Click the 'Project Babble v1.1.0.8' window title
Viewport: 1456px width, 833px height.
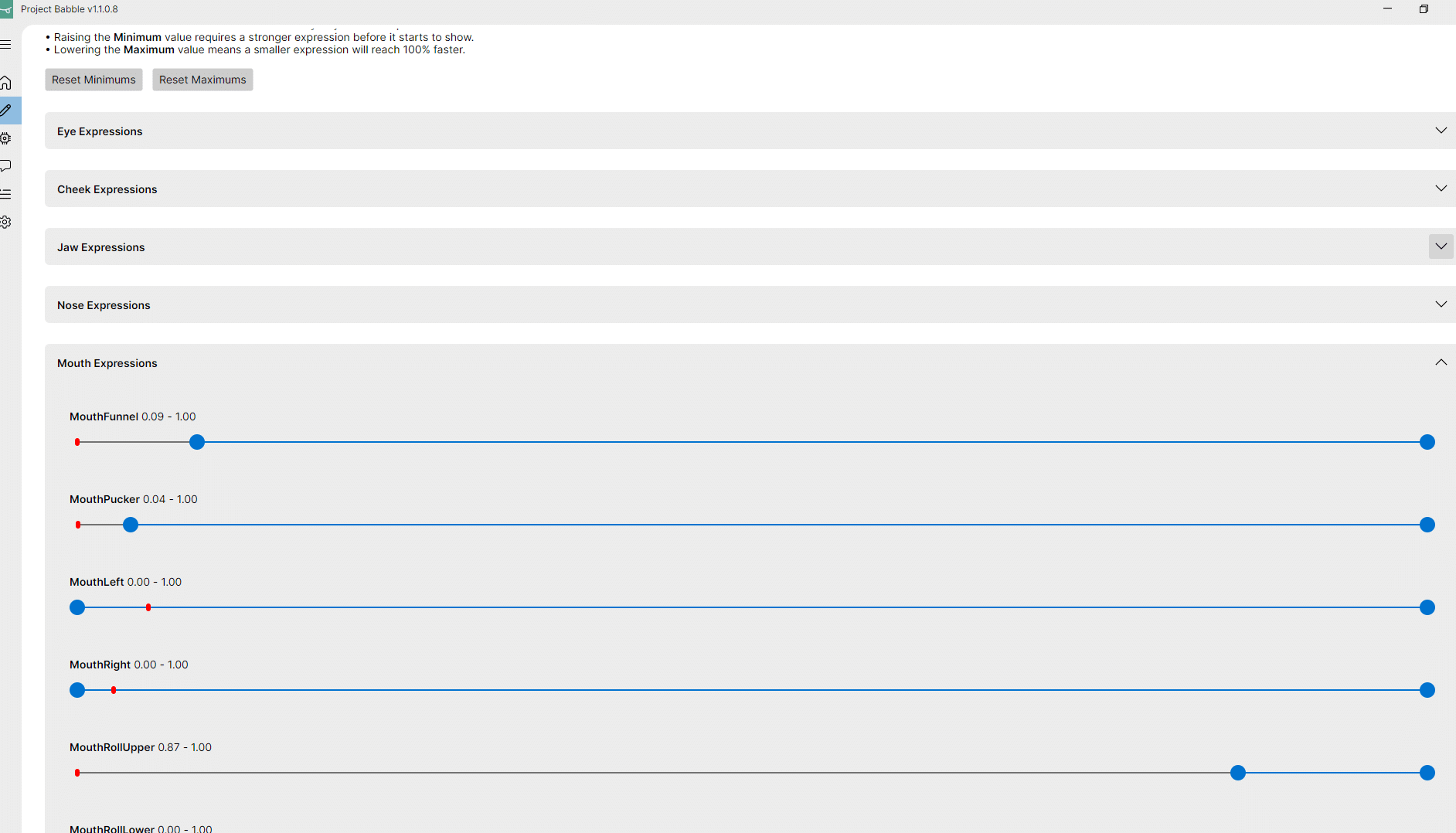pos(70,9)
